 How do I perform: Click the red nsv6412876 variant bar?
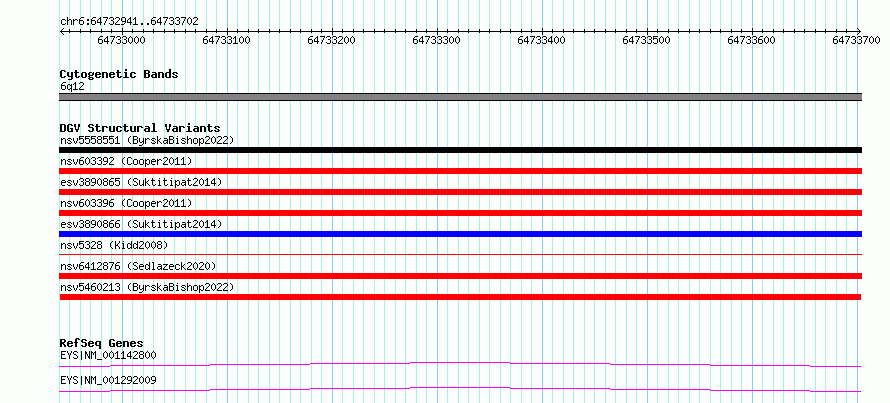pyautogui.click(x=461, y=276)
